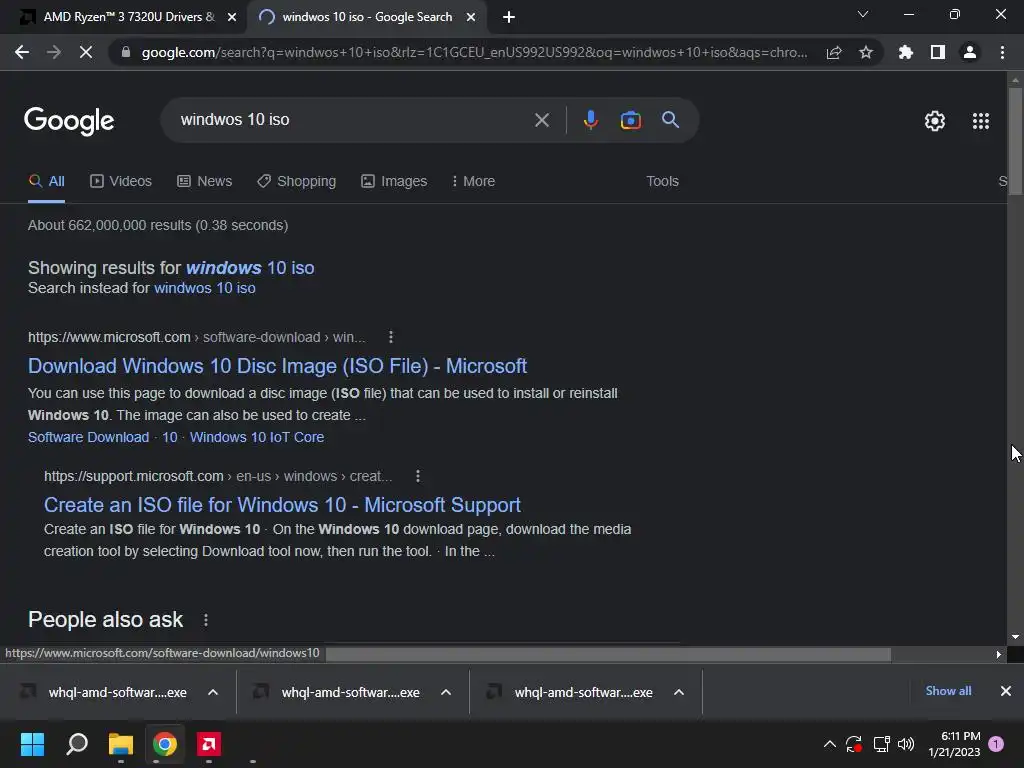Show all downloads
The image size is (1024, 768).
coord(948,691)
